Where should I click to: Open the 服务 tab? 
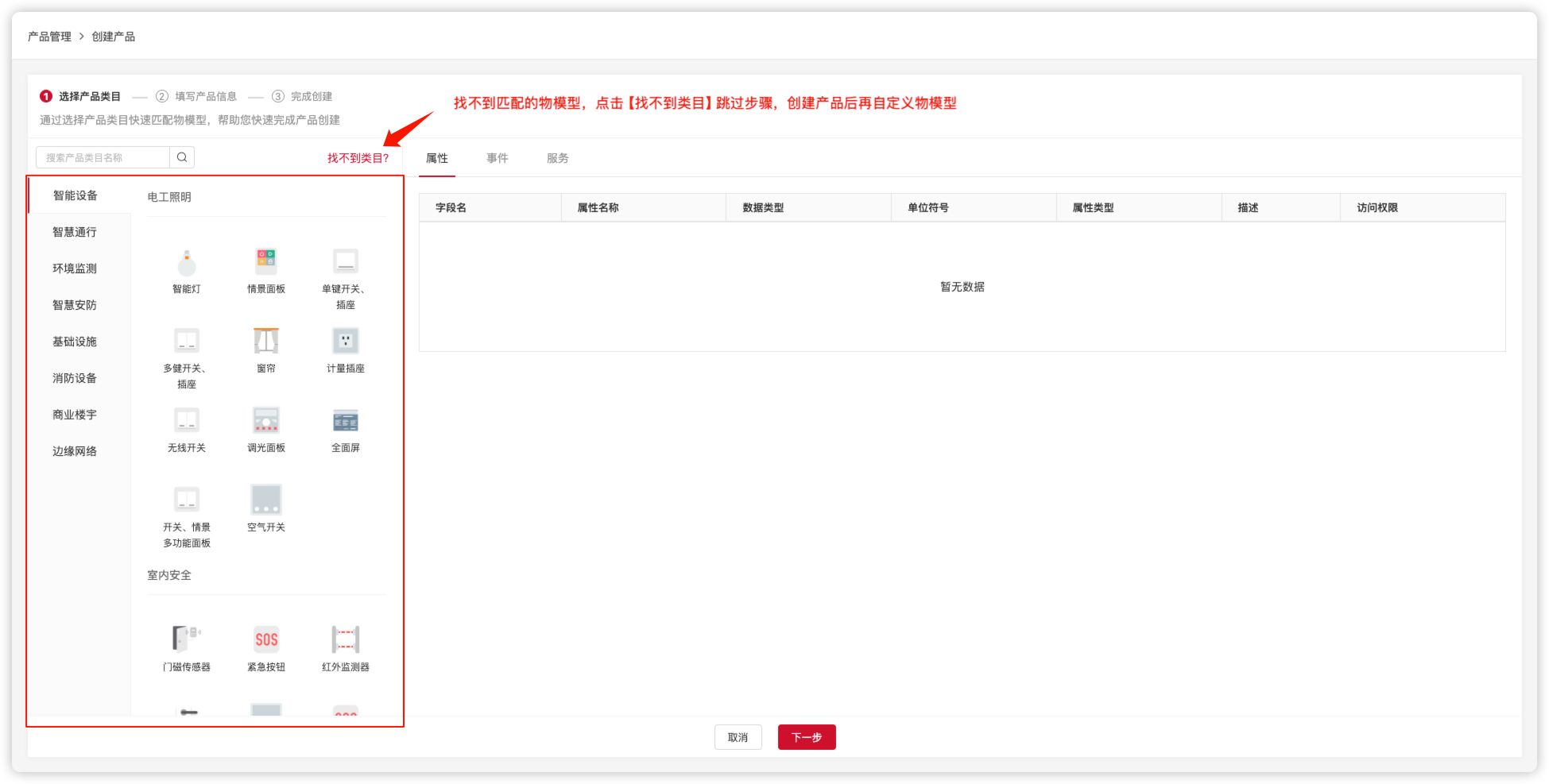557,158
